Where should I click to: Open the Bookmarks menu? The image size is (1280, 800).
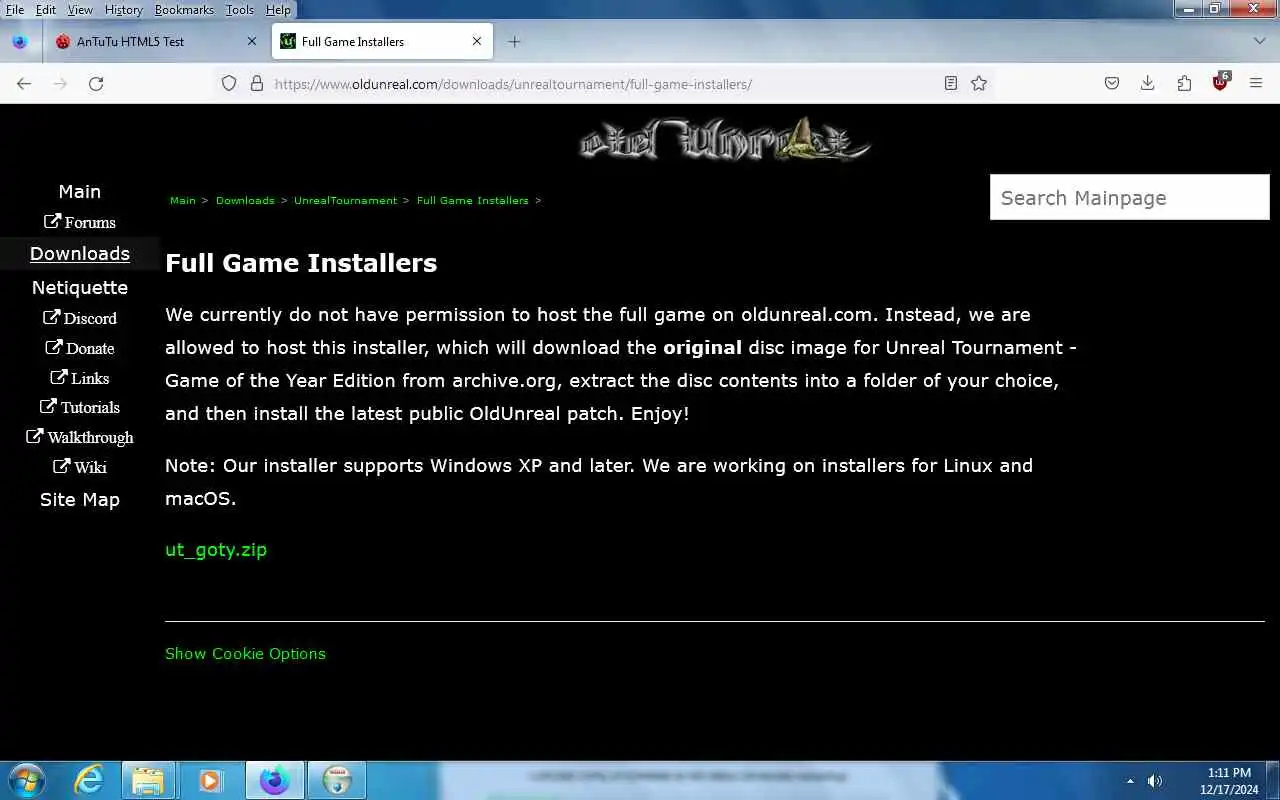[x=184, y=10]
